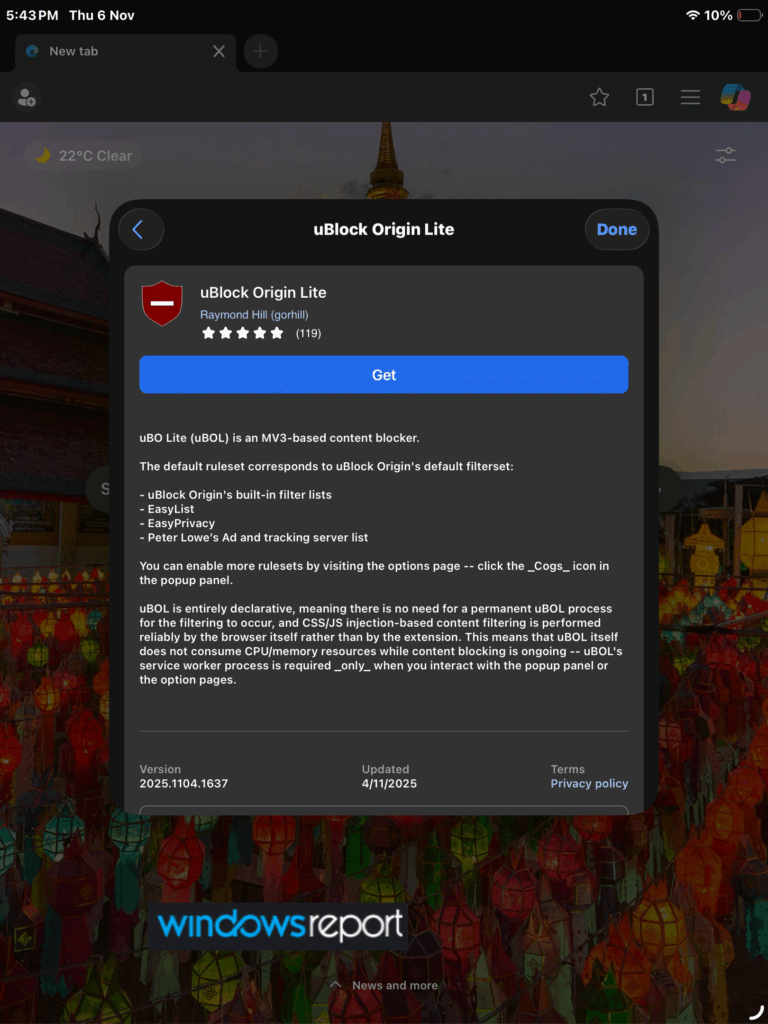This screenshot has height=1024, width=768.
Task: Open the Privacy policy link
Action: [x=589, y=784]
